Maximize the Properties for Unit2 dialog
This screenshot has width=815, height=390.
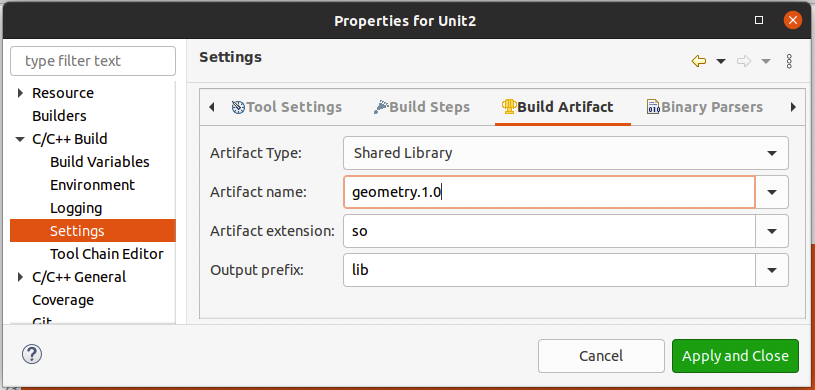[759, 20]
